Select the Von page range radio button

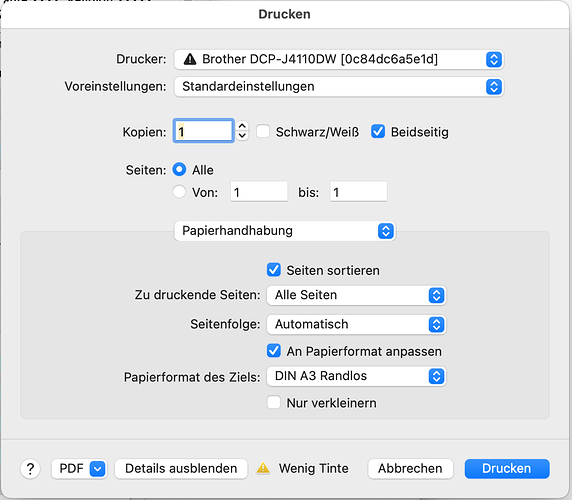click(x=179, y=192)
